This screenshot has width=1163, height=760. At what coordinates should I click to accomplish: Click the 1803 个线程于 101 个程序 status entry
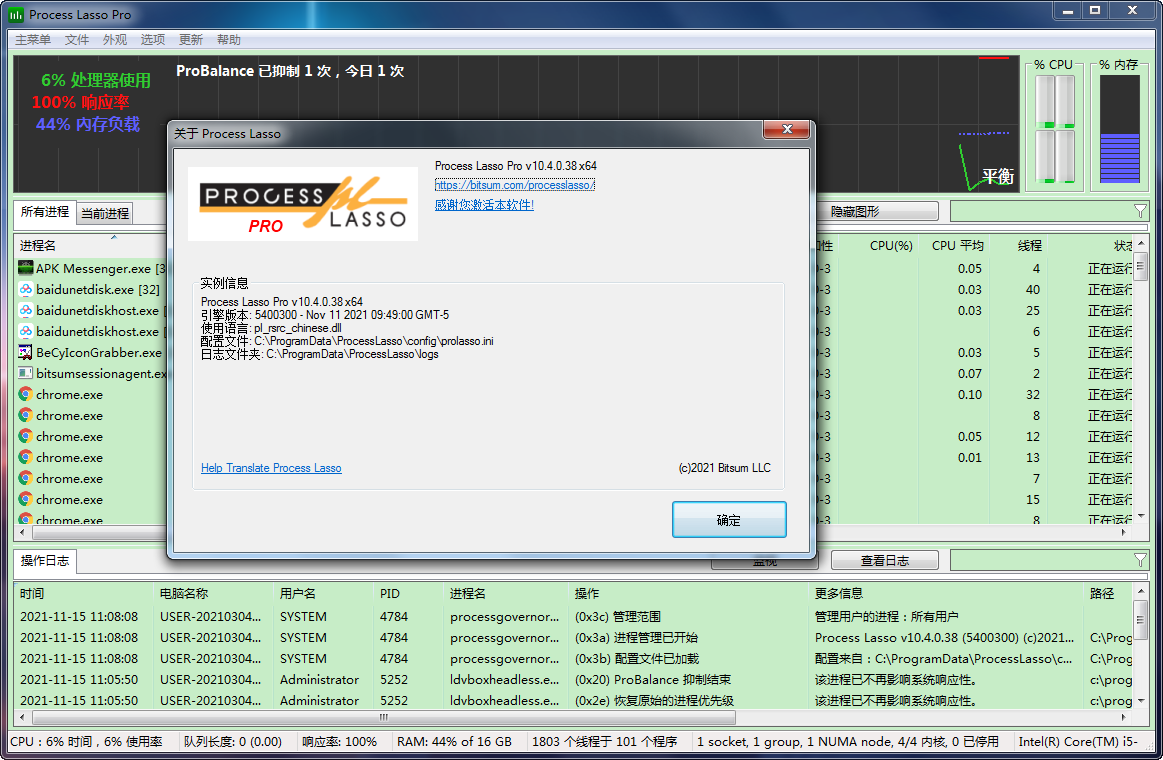pos(604,741)
